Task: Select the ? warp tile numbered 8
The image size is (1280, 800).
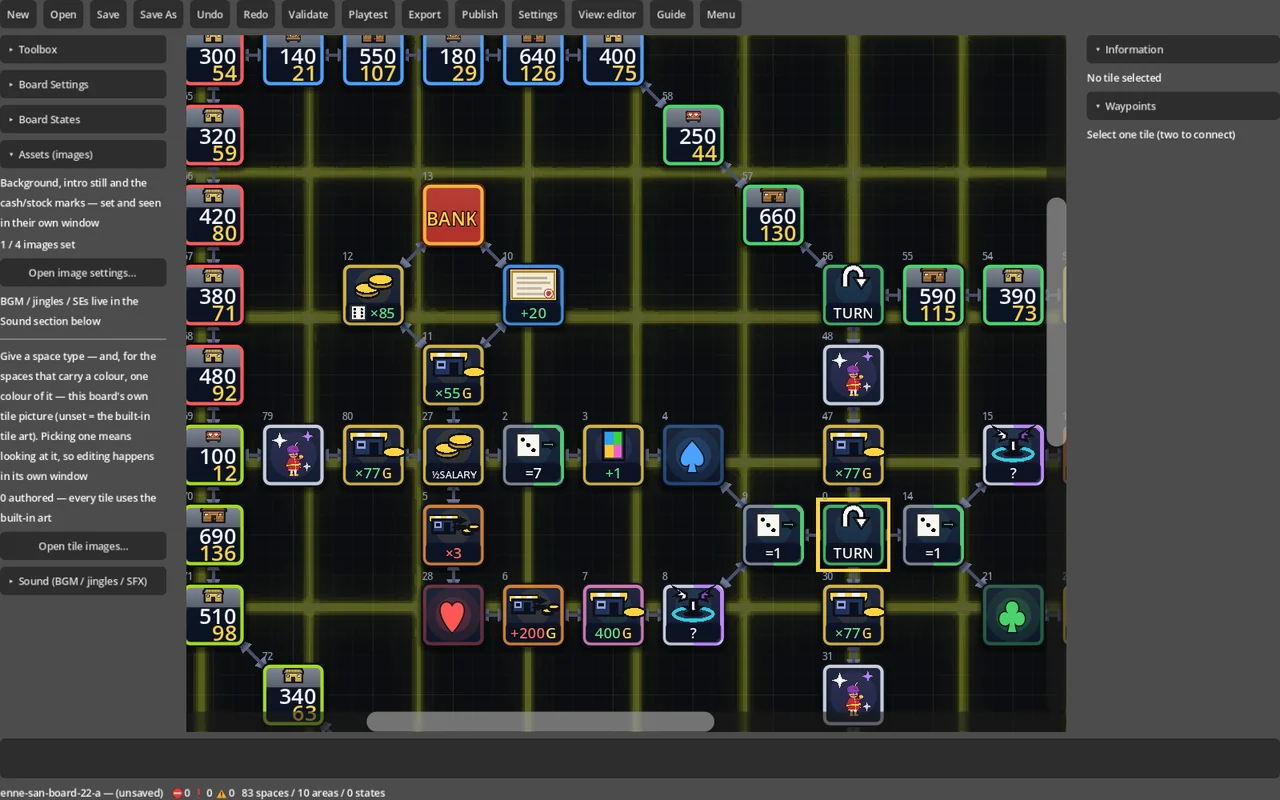Action: tap(693, 615)
